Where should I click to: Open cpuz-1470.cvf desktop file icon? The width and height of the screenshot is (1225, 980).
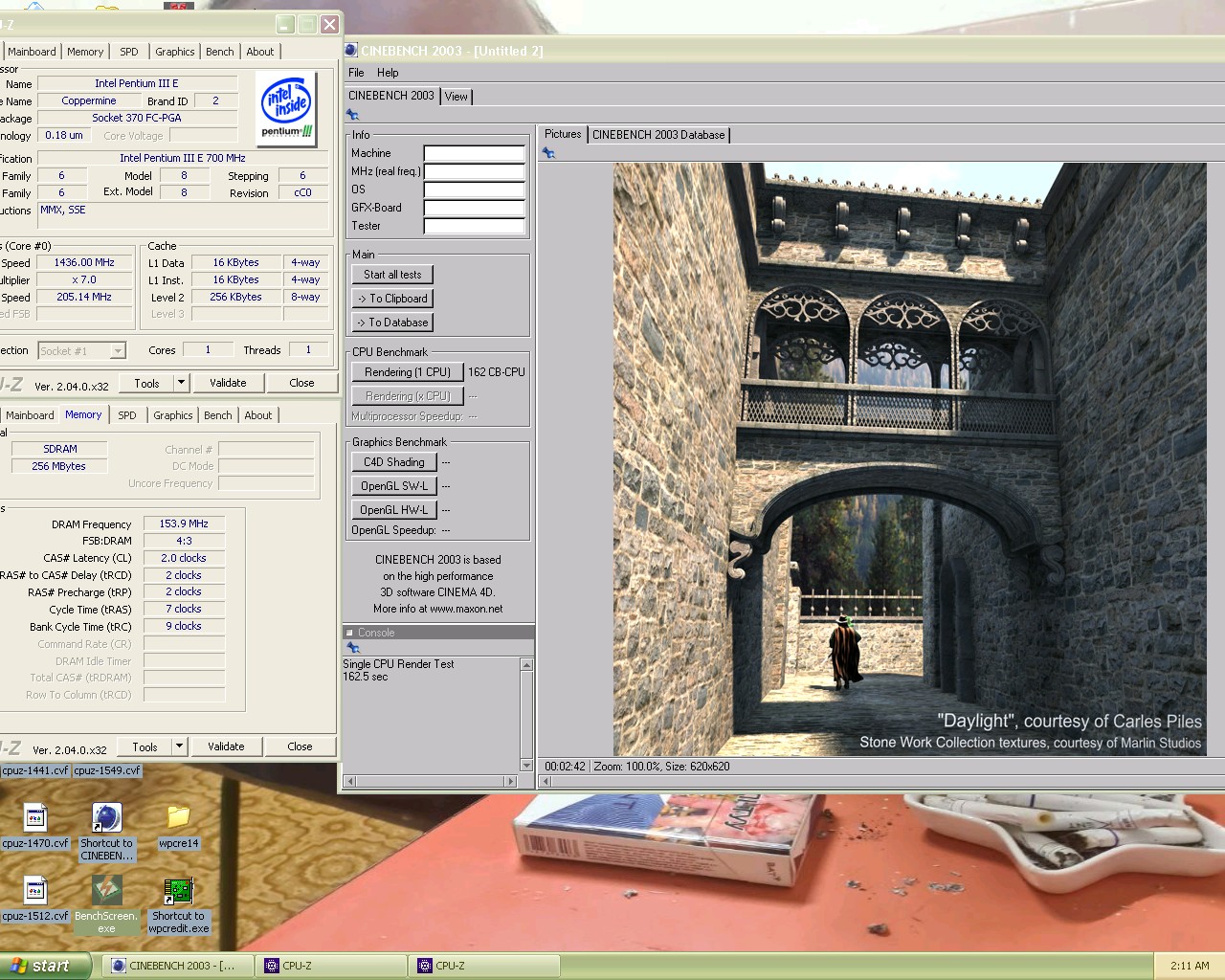pos(34,827)
